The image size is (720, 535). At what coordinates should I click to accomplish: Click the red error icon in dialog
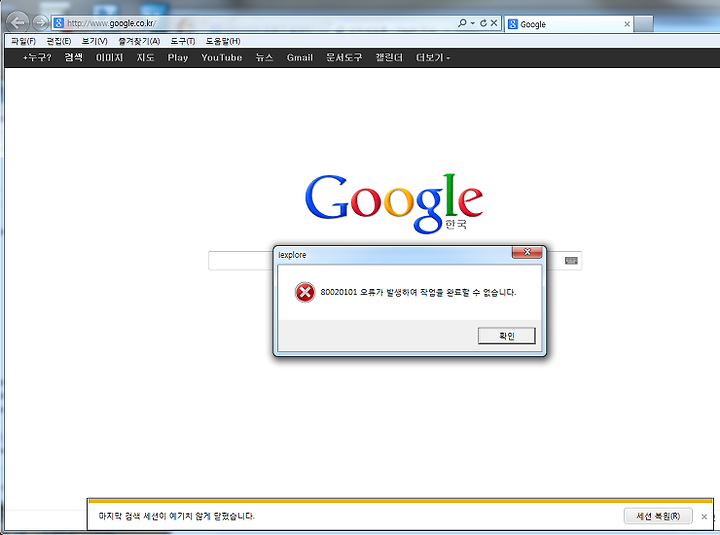[x=305, y=293]
